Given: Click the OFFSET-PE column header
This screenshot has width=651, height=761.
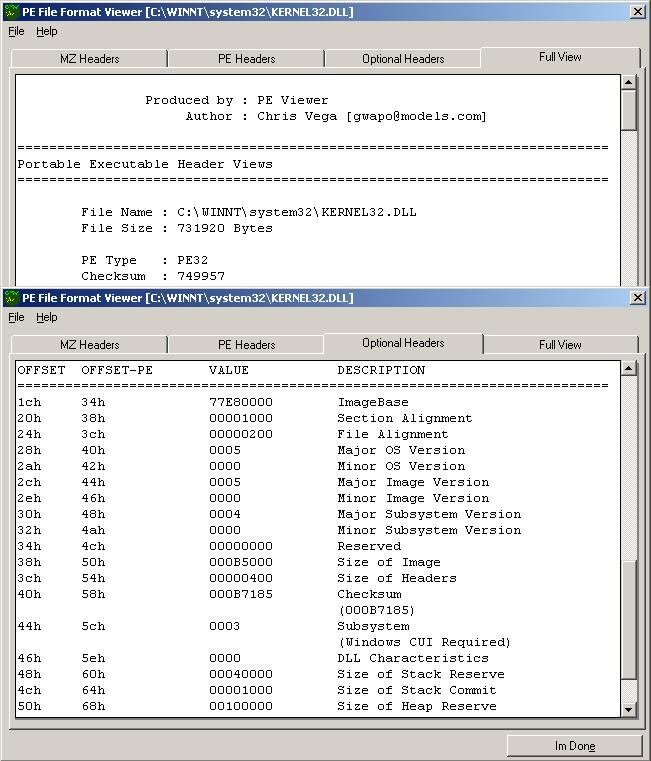Looking at the screenshot, I should (117, 370).
